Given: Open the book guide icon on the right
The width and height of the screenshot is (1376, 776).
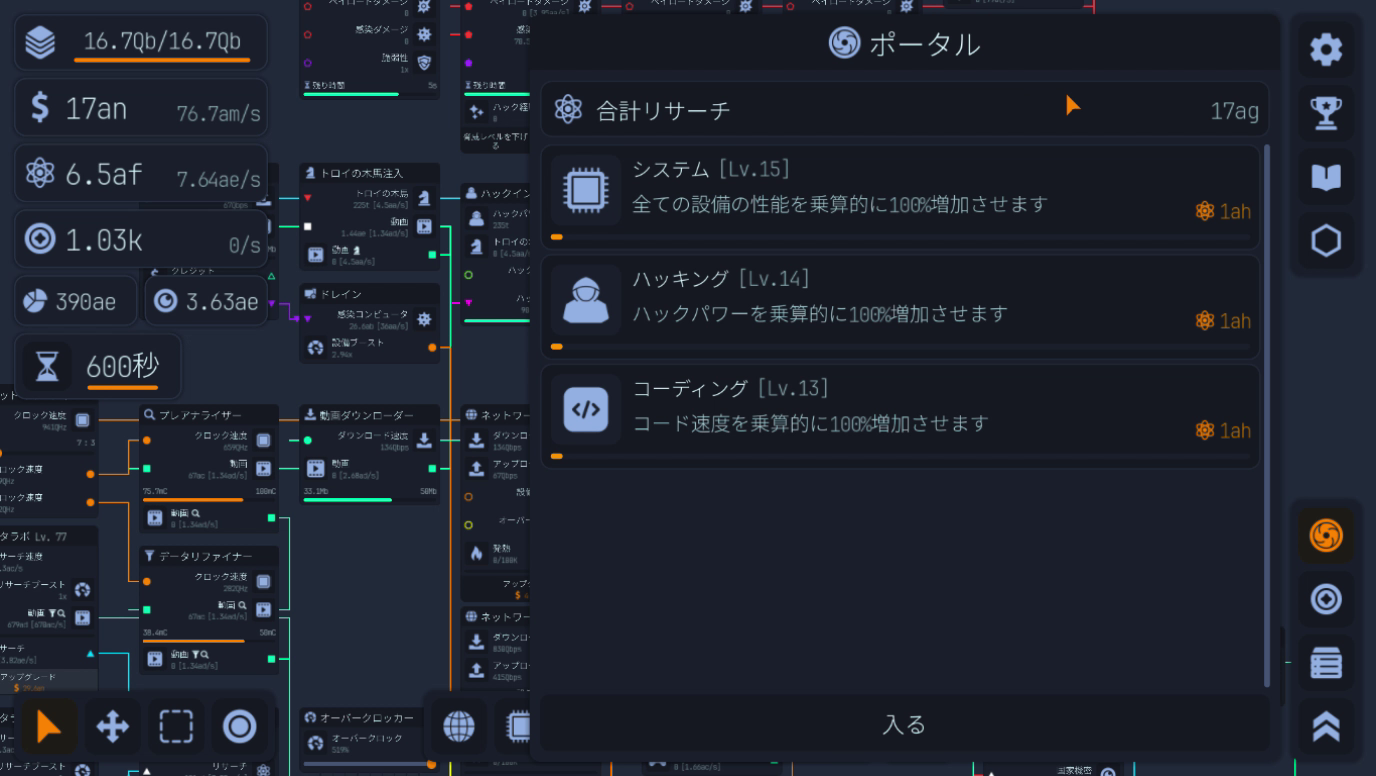Looking at the screenshot, I should click(x=1326, y=178).
